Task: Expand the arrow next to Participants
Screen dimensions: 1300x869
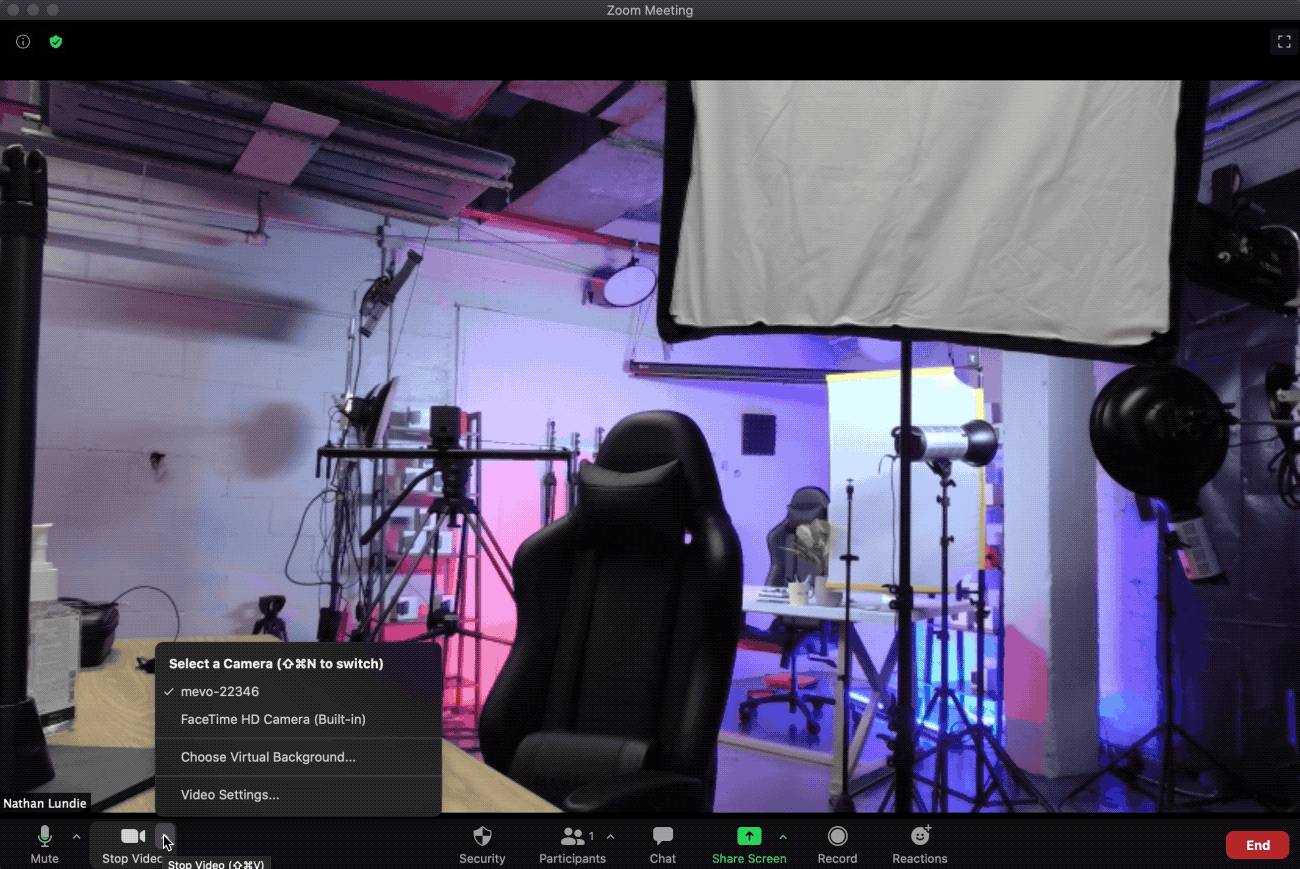Action: tap(610, 836)
